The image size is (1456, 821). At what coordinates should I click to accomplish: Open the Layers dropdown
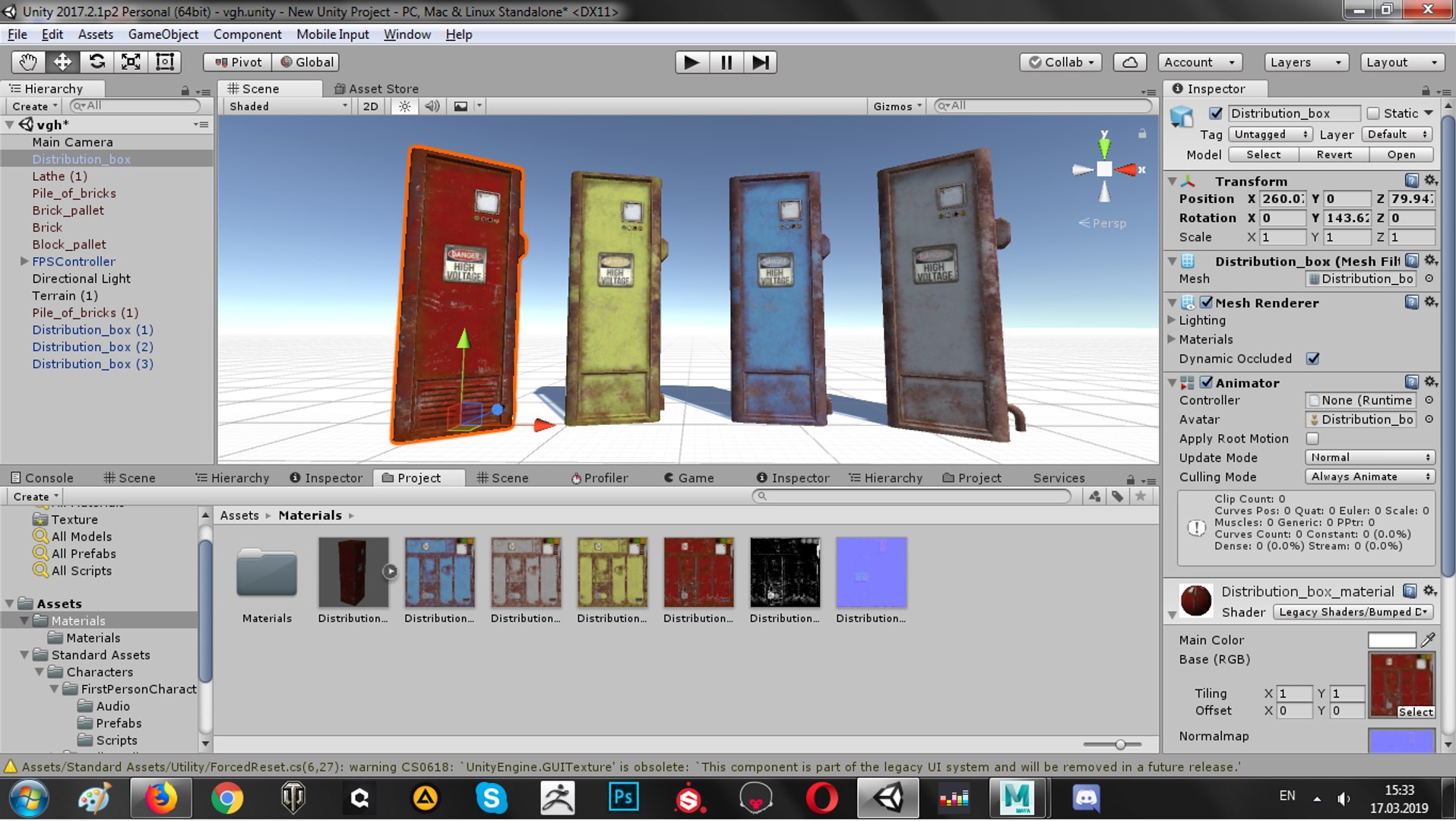click(1306, 62)
